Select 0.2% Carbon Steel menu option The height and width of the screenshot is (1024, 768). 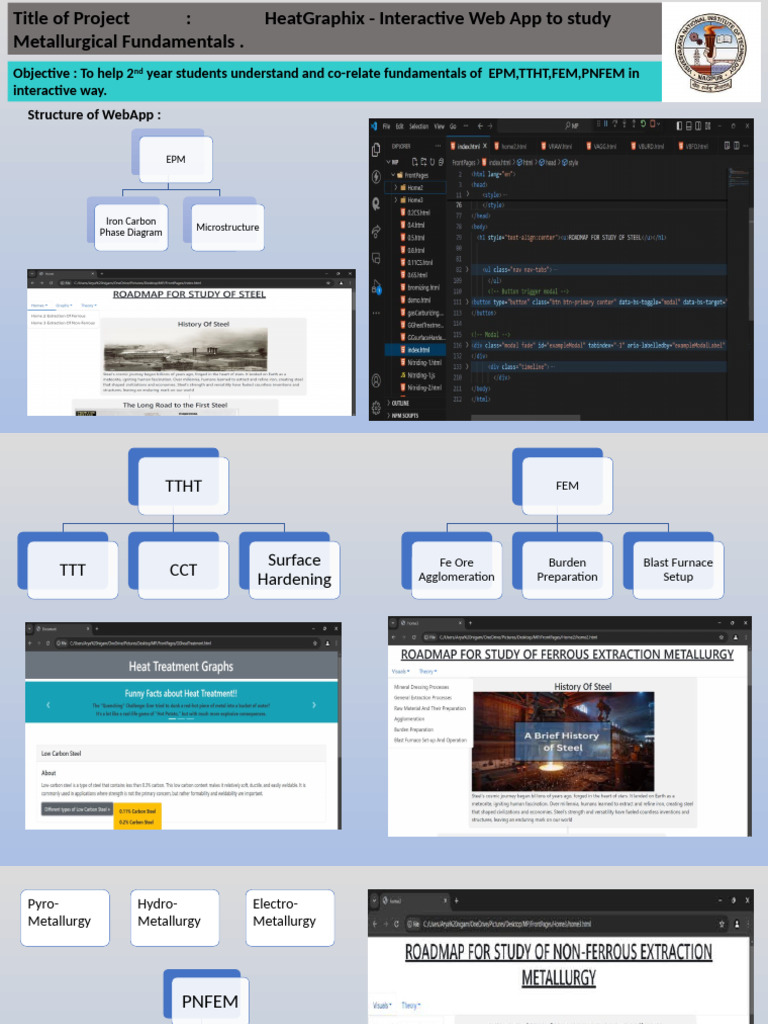[x=137, y=822]
